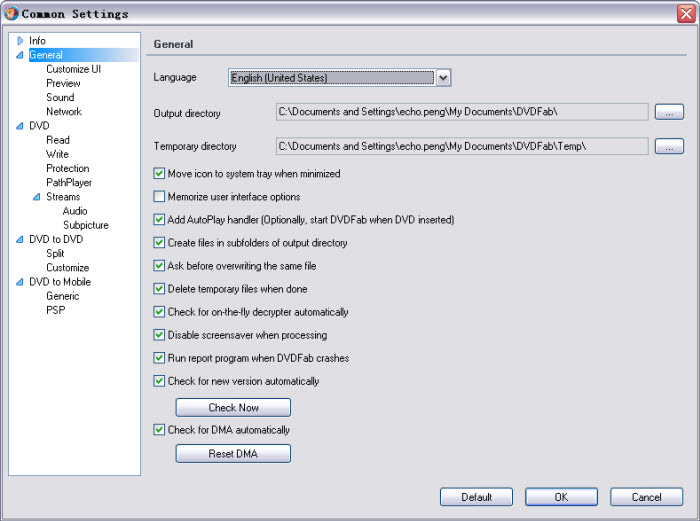Select Streams in the settings tree
This screenshot has height=521, width=700.
point(63,197)
